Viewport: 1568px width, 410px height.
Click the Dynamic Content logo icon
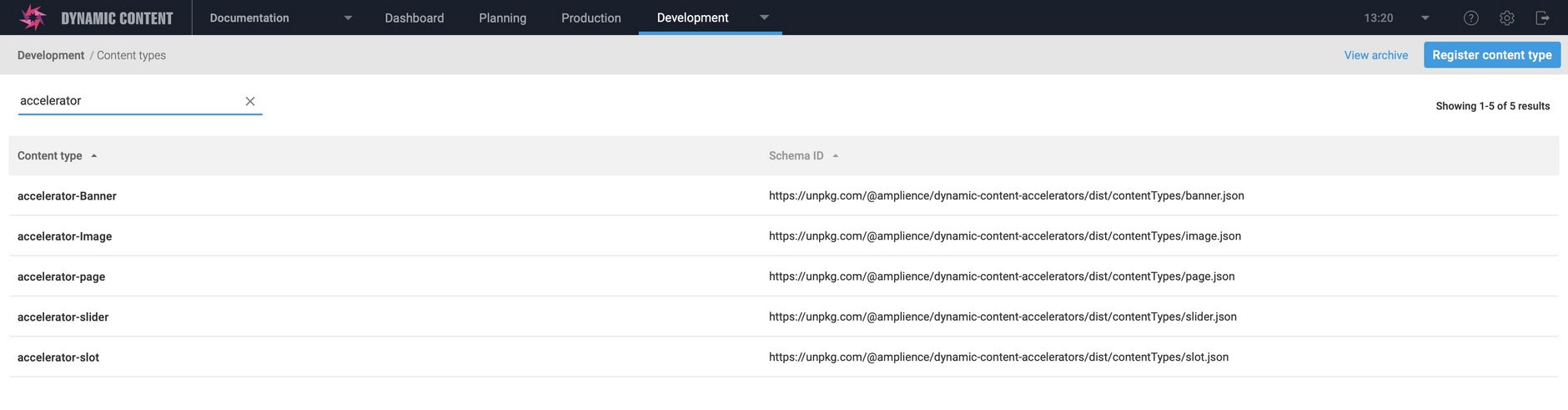[33, 17]
